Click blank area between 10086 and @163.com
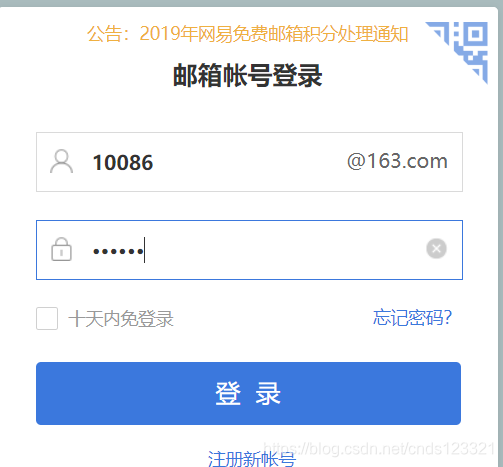The width and height of the screenshot is (503, 467). coord(250,162)
